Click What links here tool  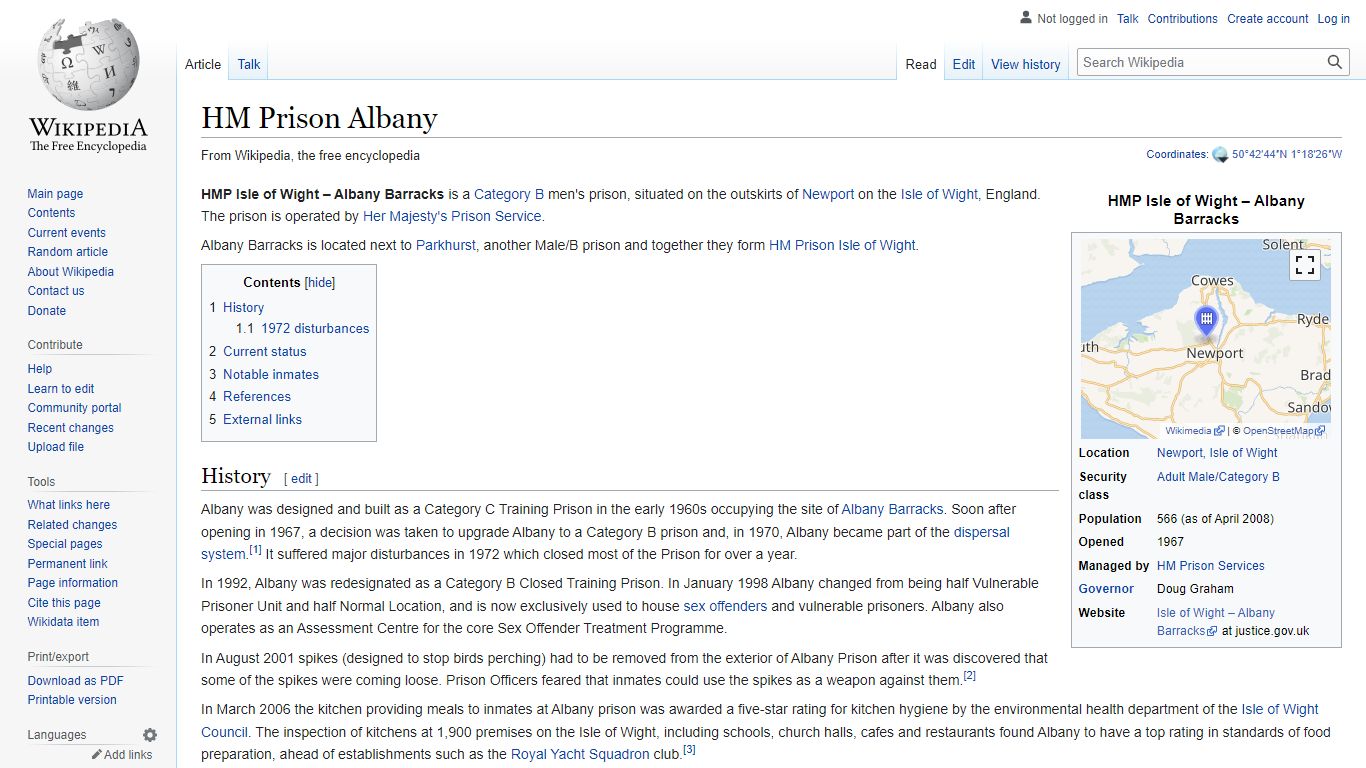pyautogui.click(x=68, y=505)
